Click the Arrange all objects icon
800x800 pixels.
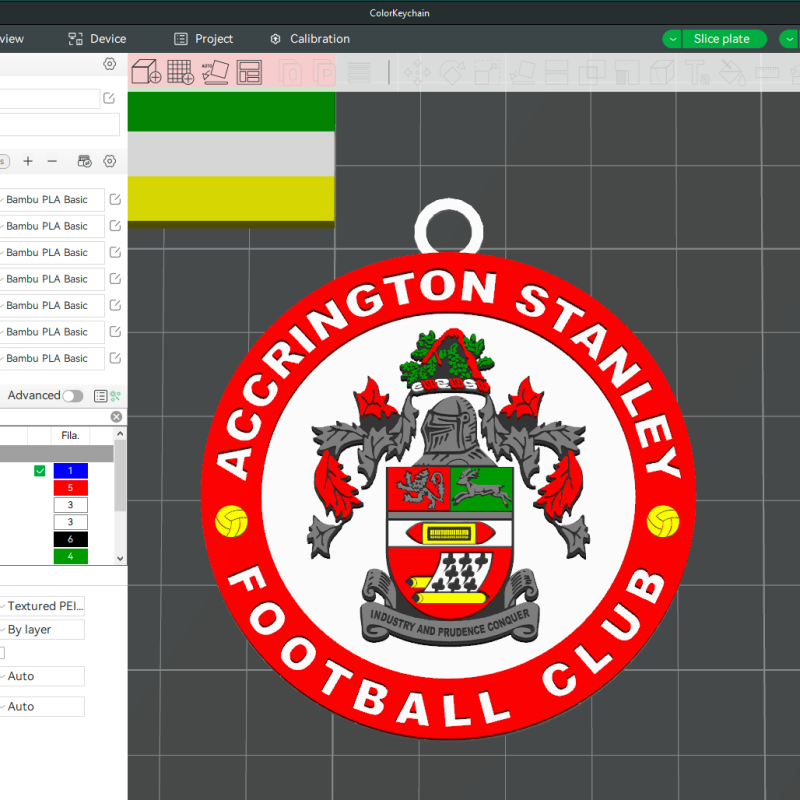[249, 72]
